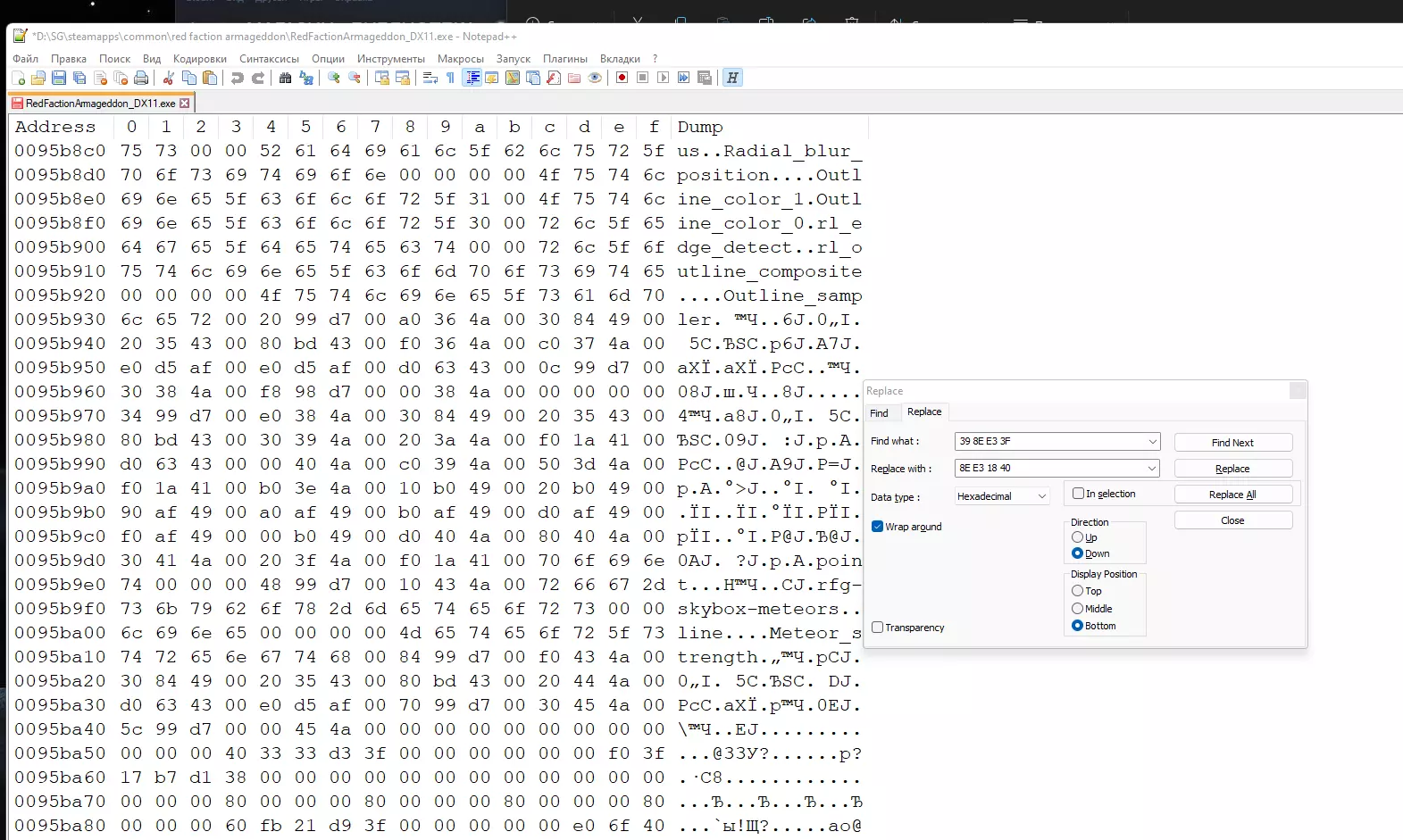Select the Middle display position option
This screenshot has height=840, width=1403.
pos(1077,609)
